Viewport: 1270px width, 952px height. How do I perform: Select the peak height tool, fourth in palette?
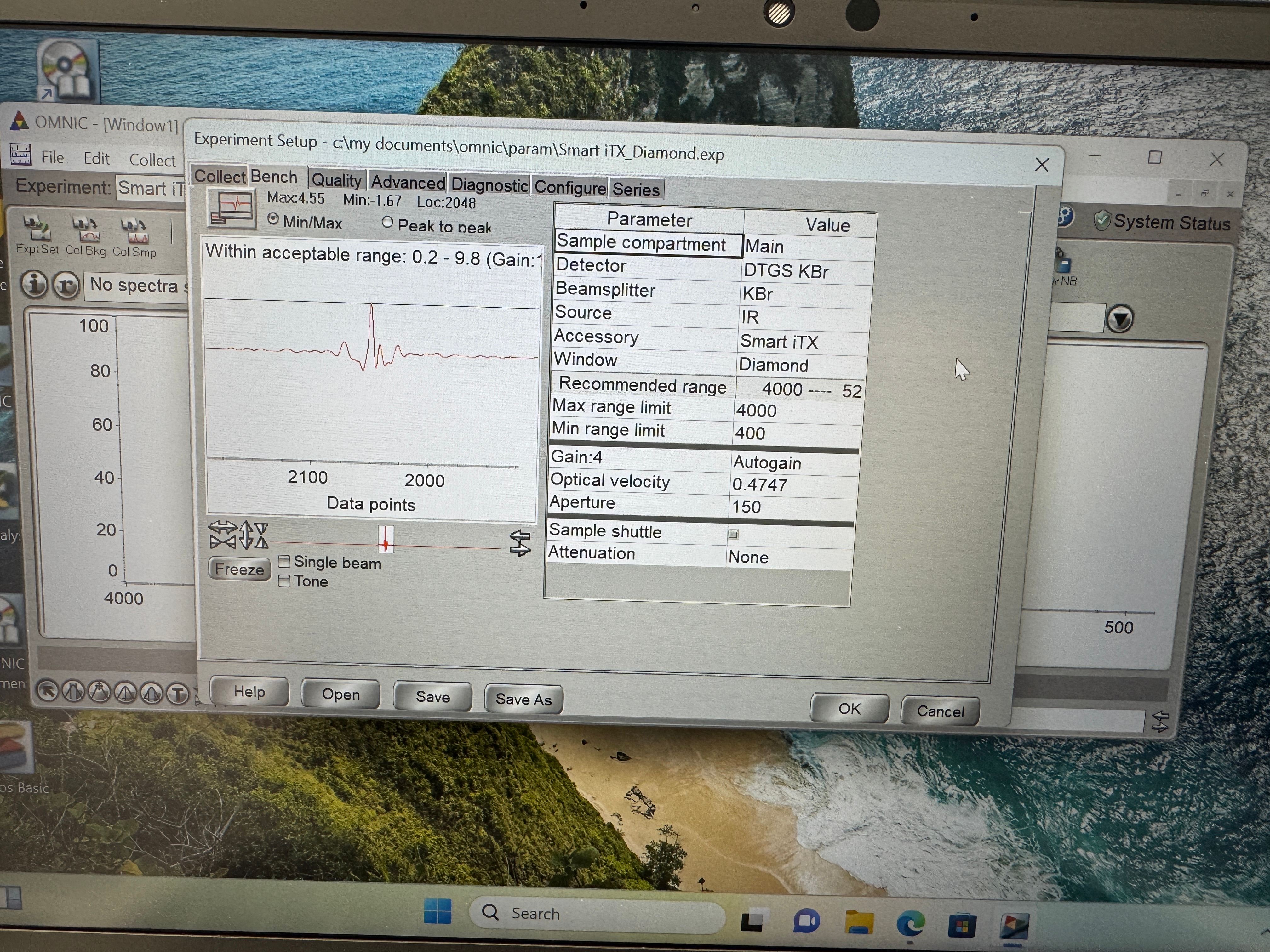pyautogui.click(x=126, y=693)
